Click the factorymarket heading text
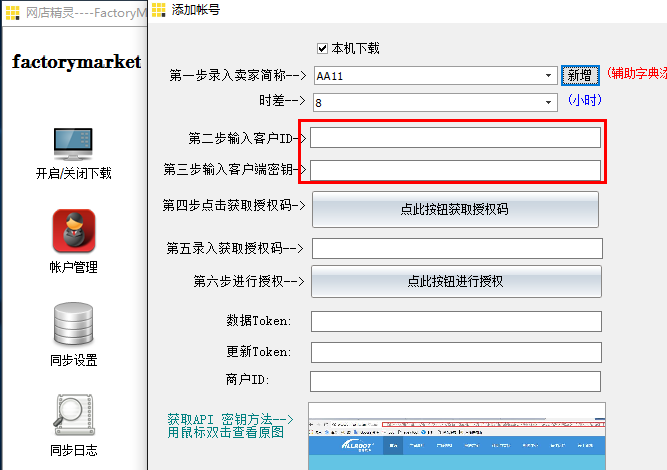Screen dimensions: 667x470 77,62
